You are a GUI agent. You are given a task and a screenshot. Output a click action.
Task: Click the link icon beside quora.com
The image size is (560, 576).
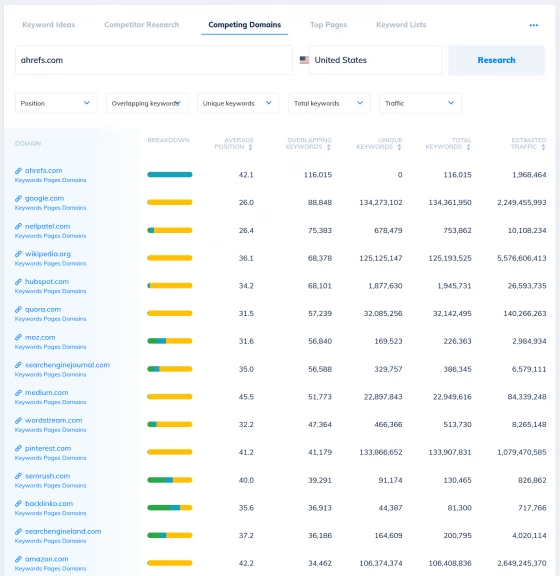[x=18, y=309]
